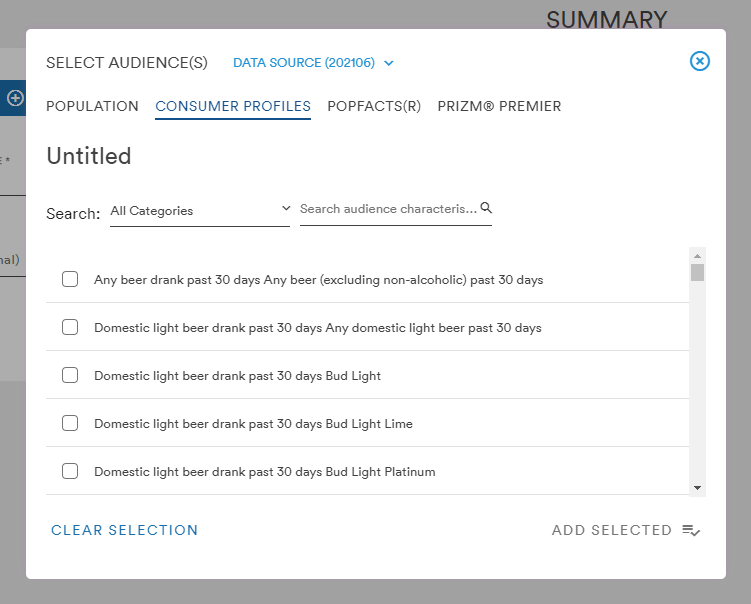751x604 pixels.
Task: Tick checkbox for the 'days Bud Light' row
Action: pos(70,375)
